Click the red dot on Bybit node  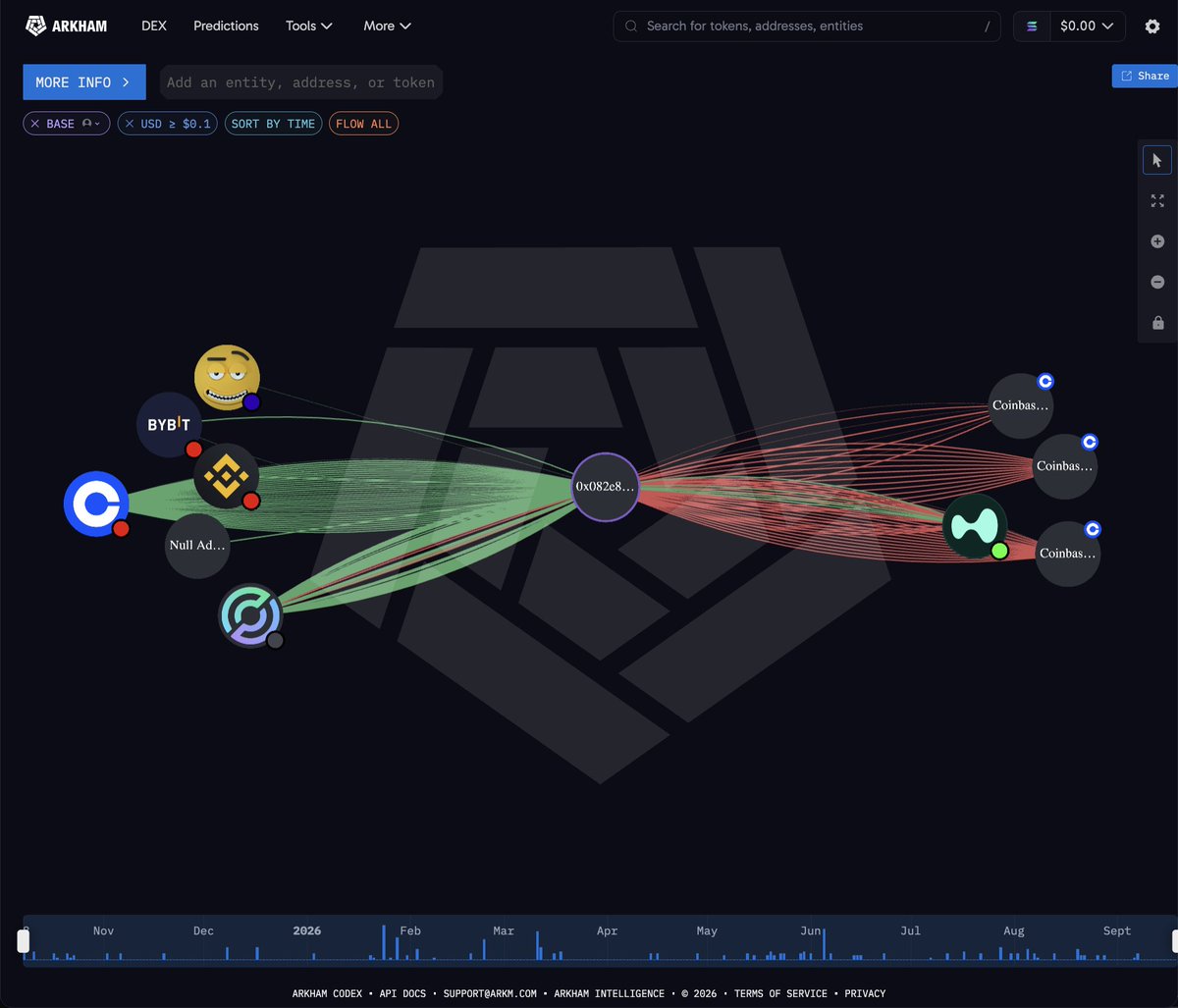194,450
